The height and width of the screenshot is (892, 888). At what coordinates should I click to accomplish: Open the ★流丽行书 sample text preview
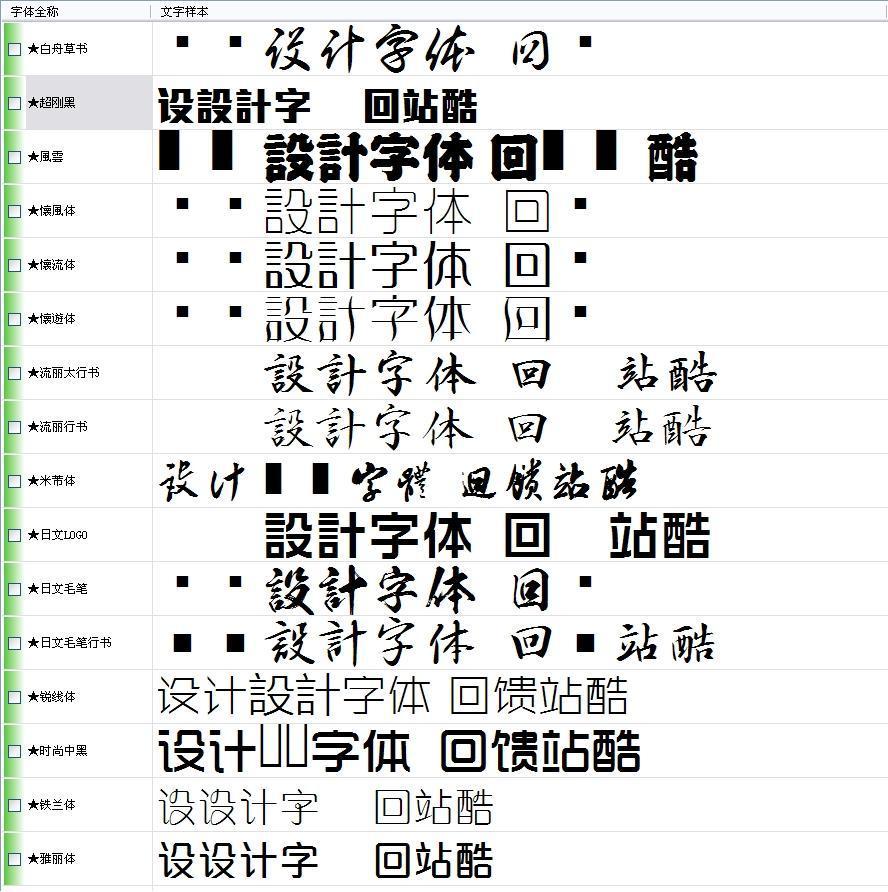488,427
